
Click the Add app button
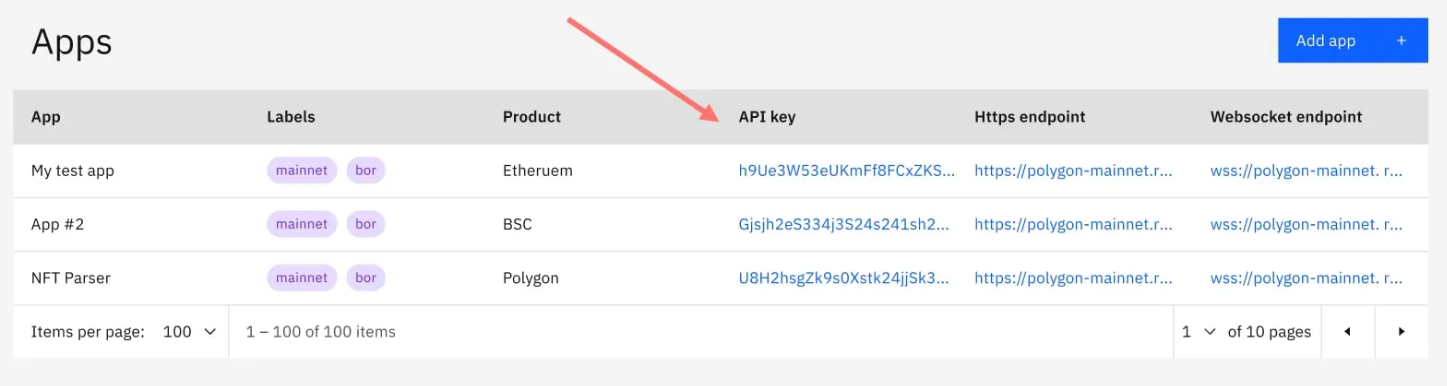[x=1352, y=41]
